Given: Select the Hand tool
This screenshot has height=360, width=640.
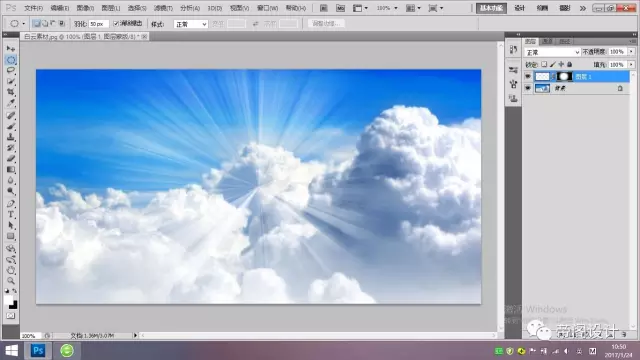Looking at the screenshot, I should pyautogui.click(x=11, y=270).
